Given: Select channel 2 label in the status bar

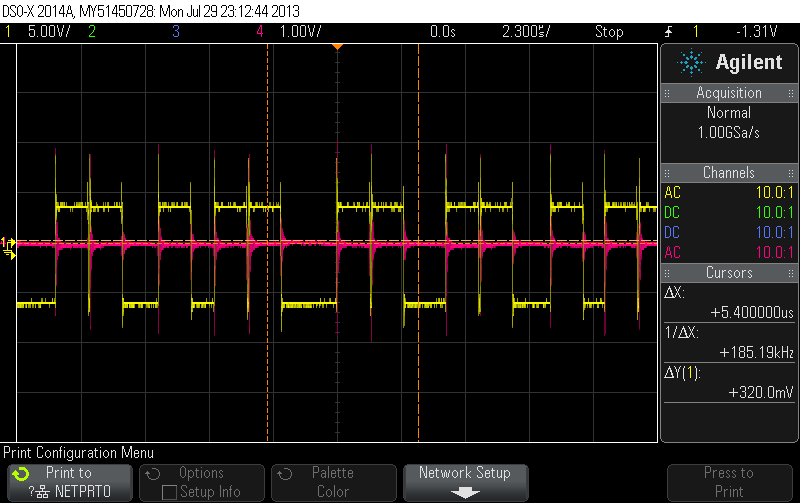Looking at the screenshot, I should point(92,32).
